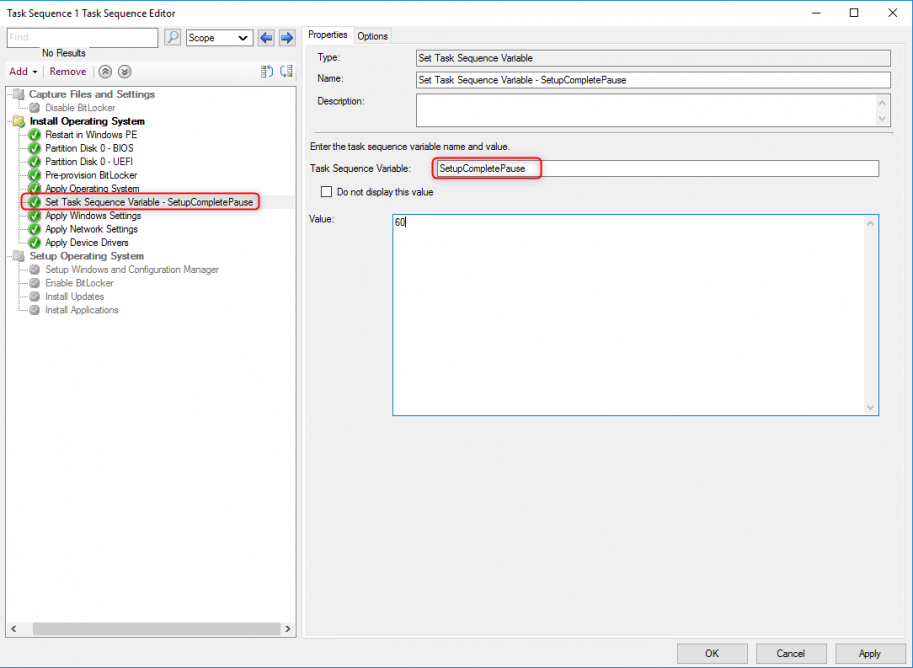Click the Apply button
The image size is (913, 668).
868,653
